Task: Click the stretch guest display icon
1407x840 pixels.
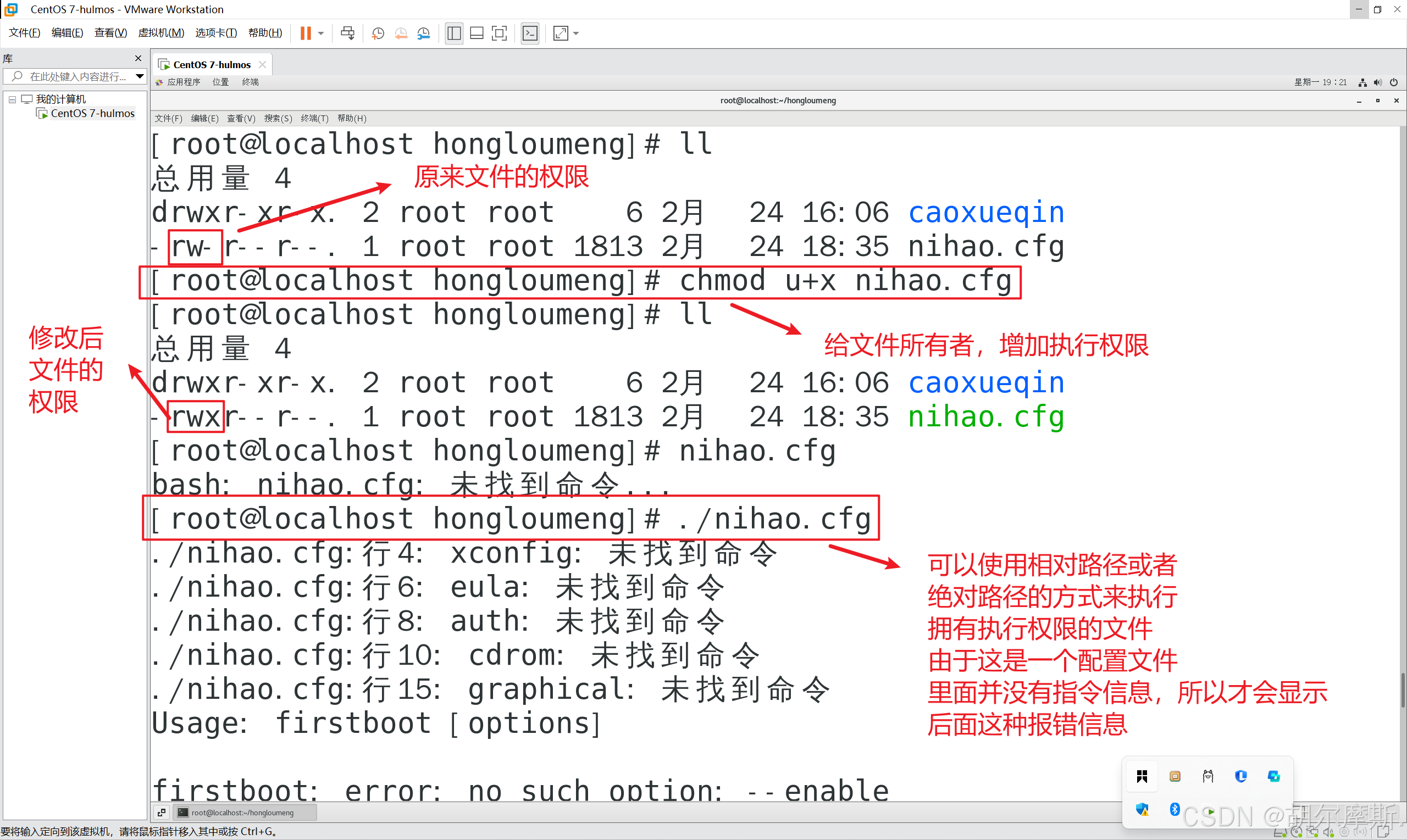Action: (561, 33)
